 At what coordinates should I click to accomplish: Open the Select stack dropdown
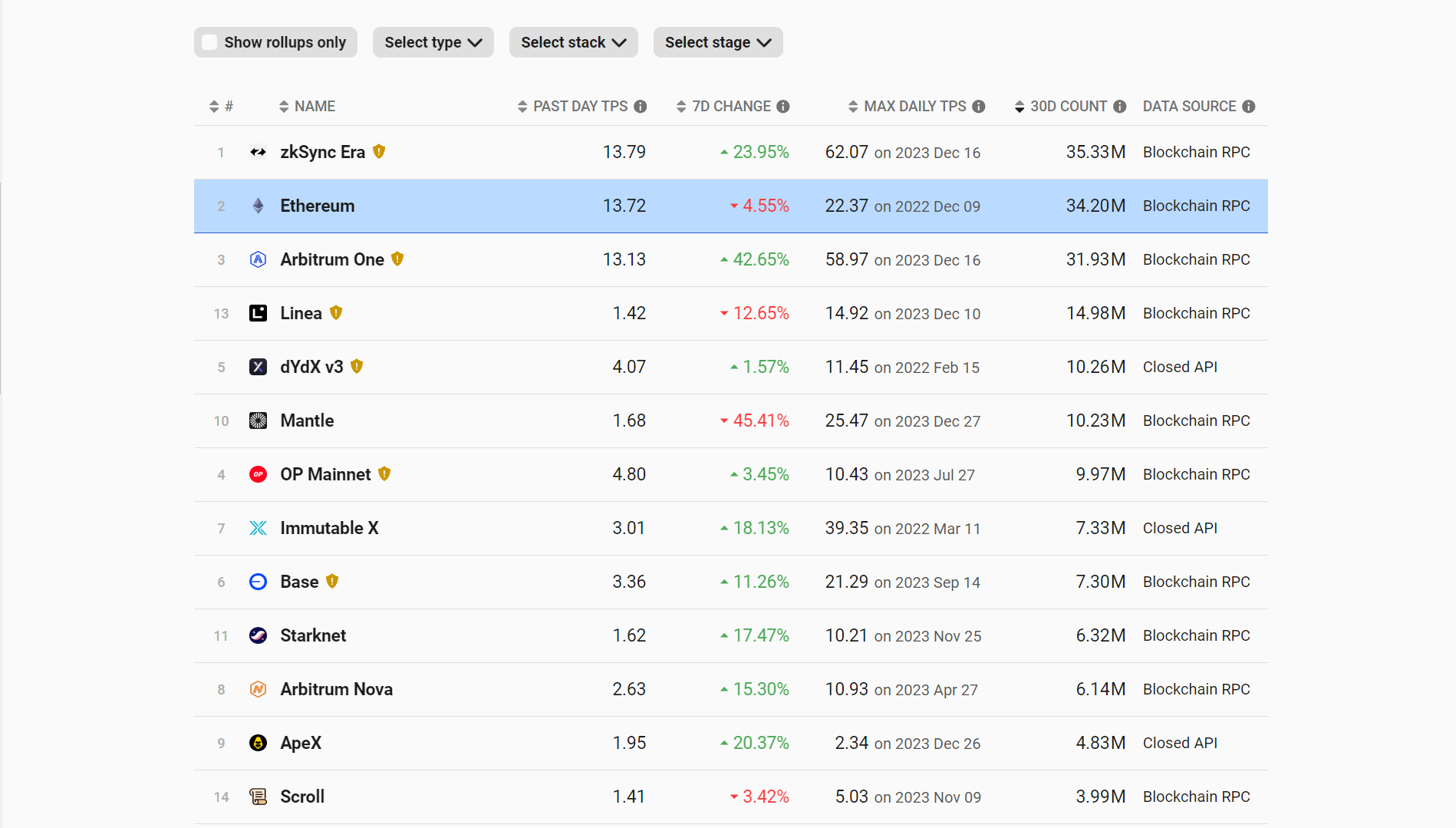(574, 42)
